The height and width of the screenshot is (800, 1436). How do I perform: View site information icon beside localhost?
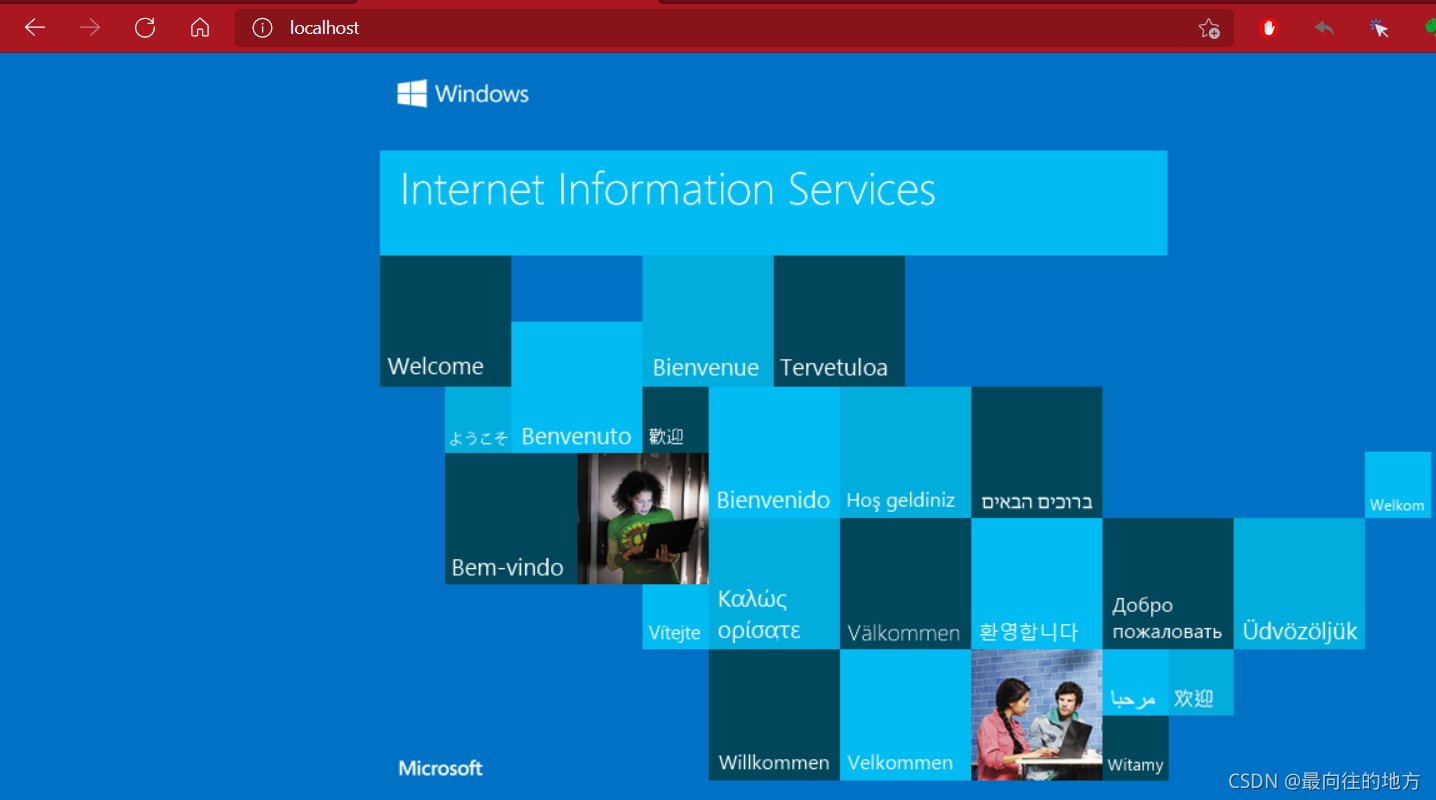[x=262, y=28]
